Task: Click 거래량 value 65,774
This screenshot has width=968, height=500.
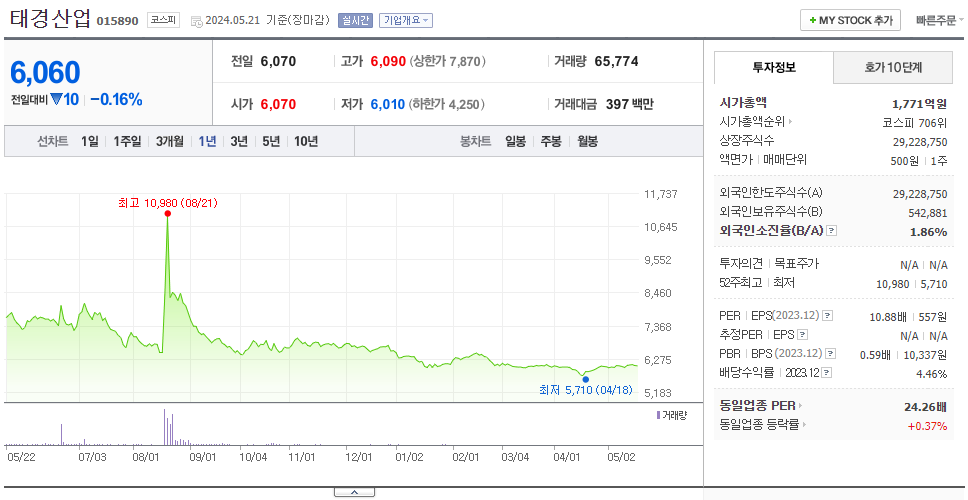Action: pyautogui.click(x=617, y=62)
